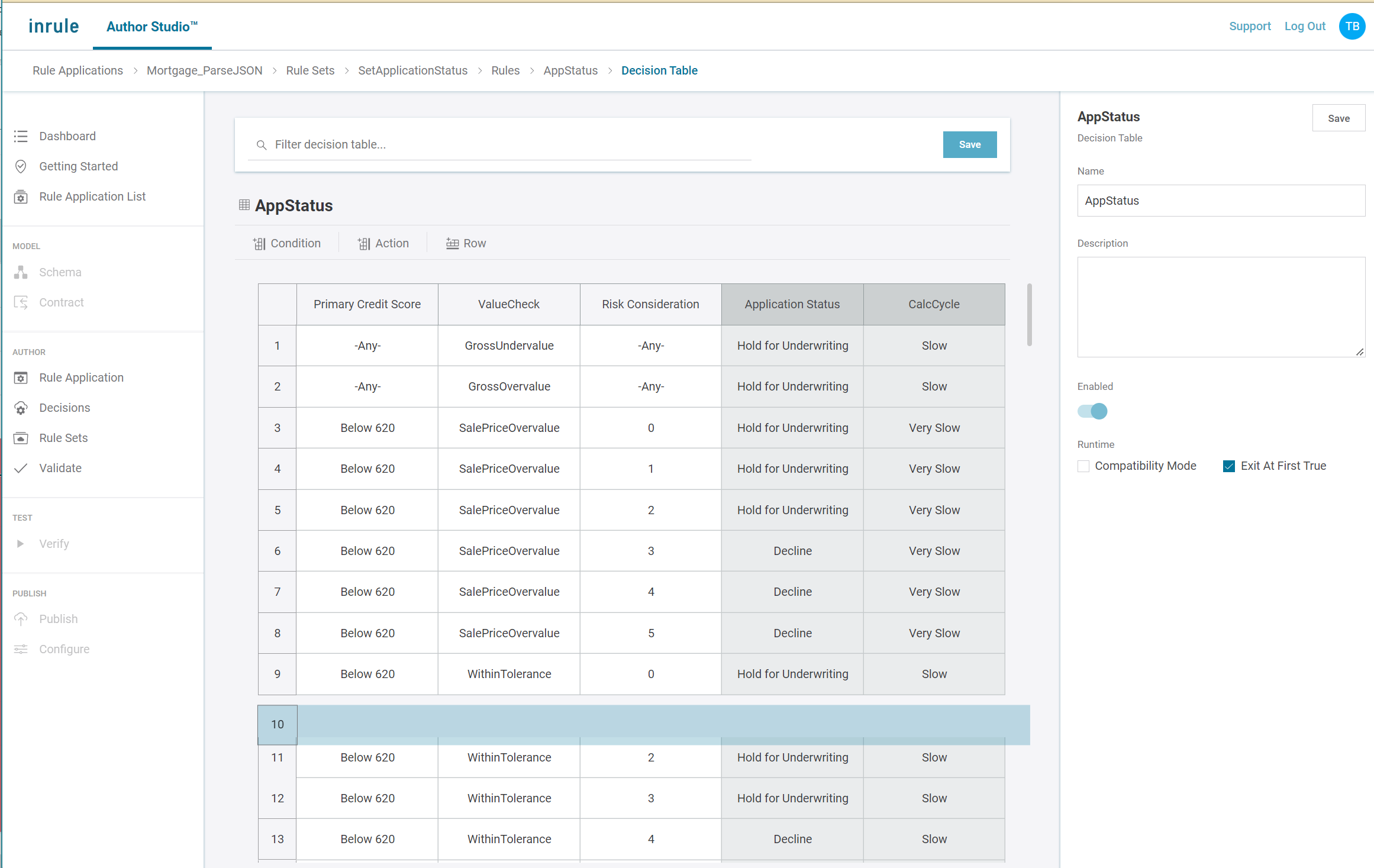Uncheck Exit At First True
This screenshot has width=1374, height=868.
click(x=1229, y=466)
